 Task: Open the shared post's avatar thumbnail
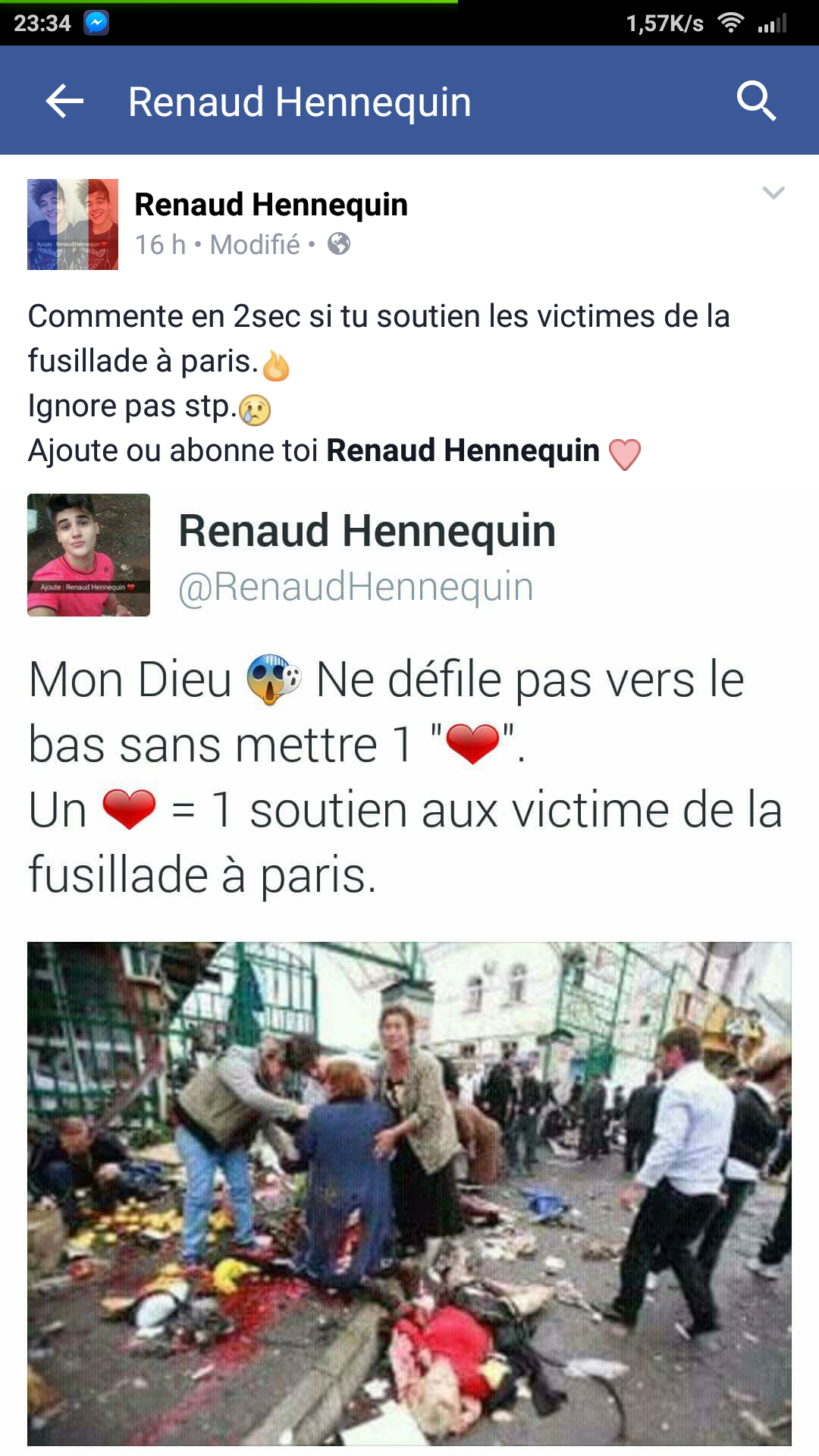89,555
